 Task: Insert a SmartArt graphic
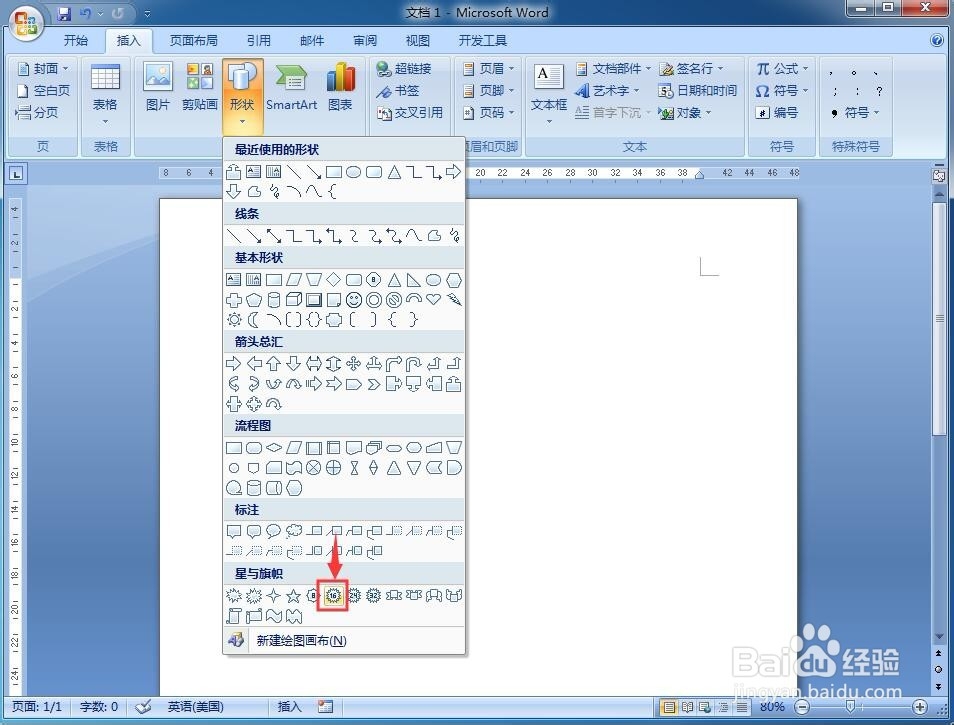click(x=291, y=87)
